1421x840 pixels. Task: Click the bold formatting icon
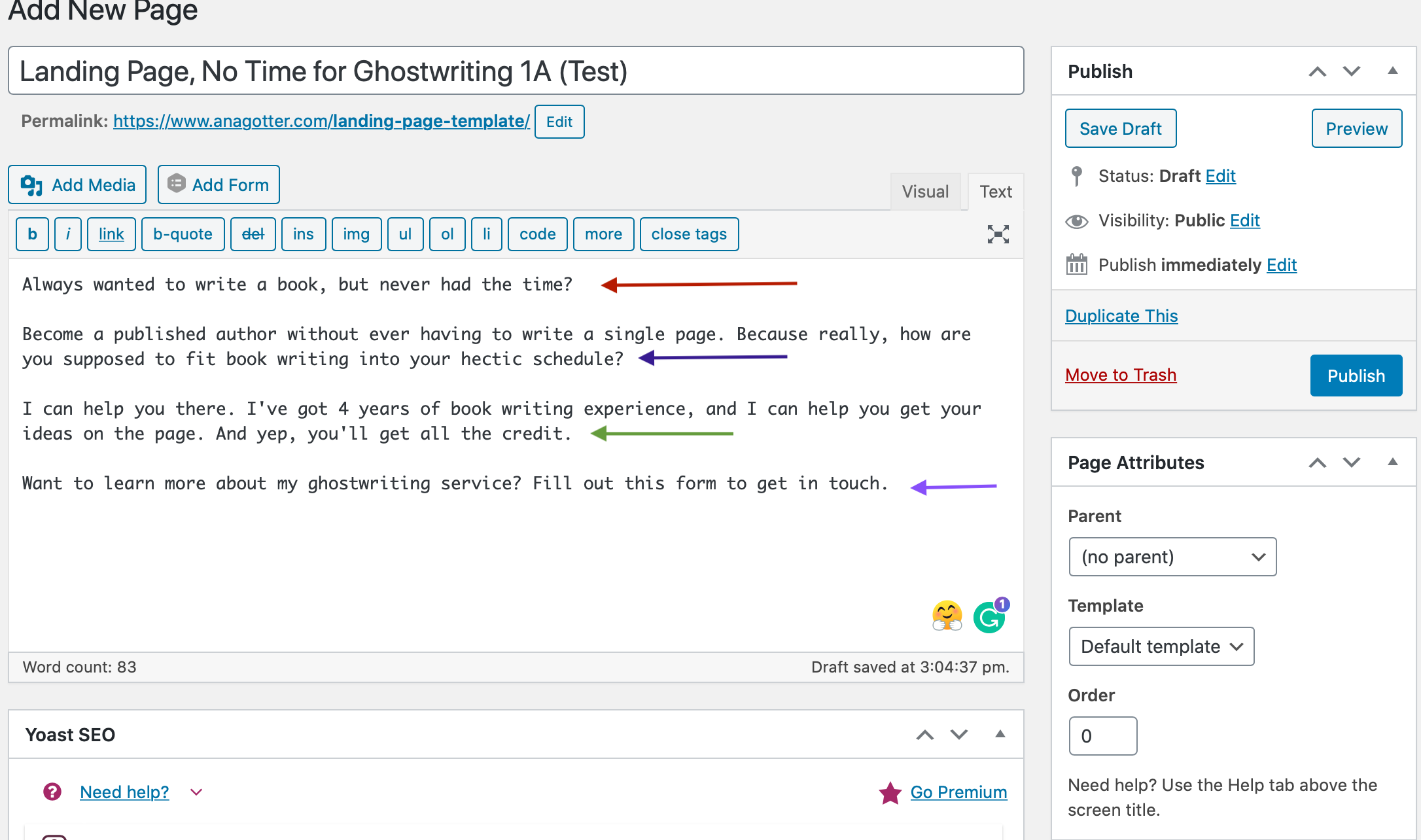pyautogui.click(x=31, y=233)
